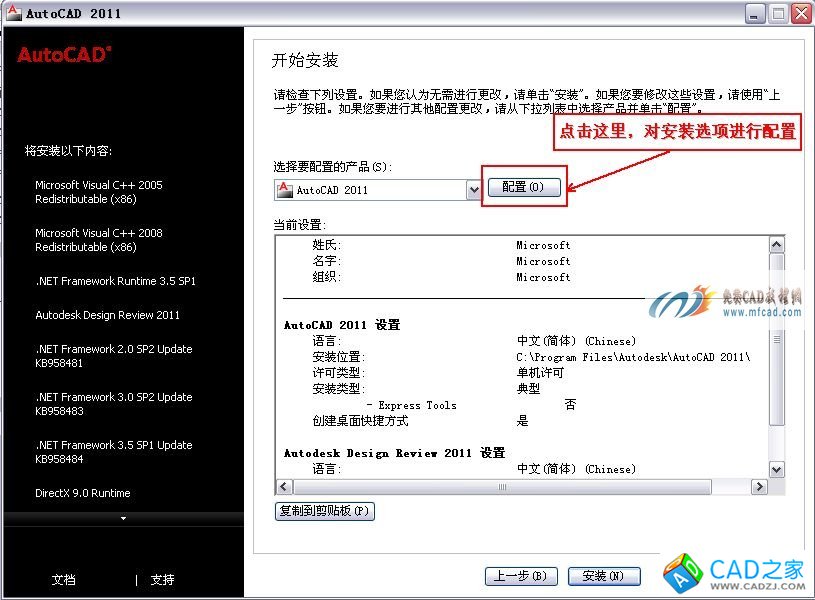The width and height of the screenshot is (815, 600).
Task: Close the AutoCAD 2011 installer window
Action: coord(801,13)
